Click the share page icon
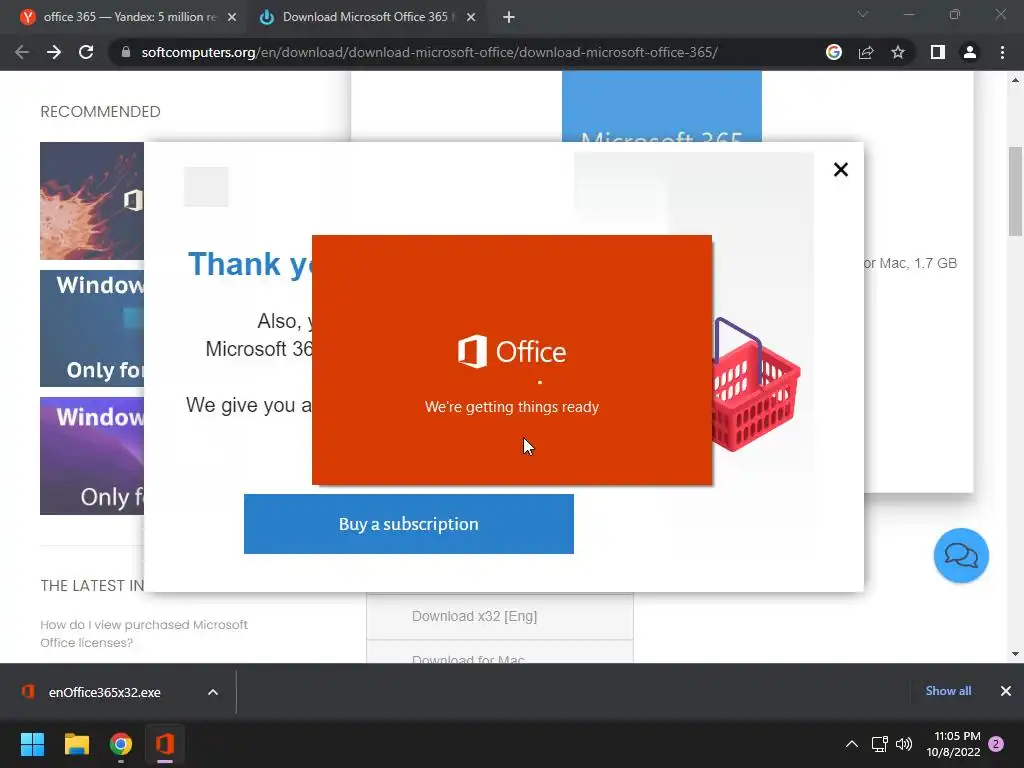The image size is (1024, 768). 866,52
